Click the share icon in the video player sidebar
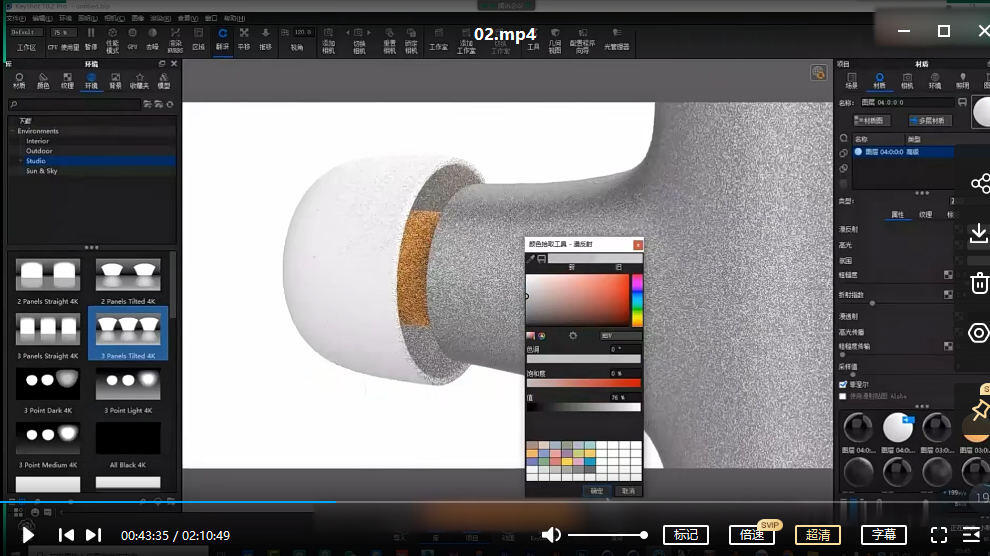The height and width of the screenshot is (556, 990). pos(980,184)
